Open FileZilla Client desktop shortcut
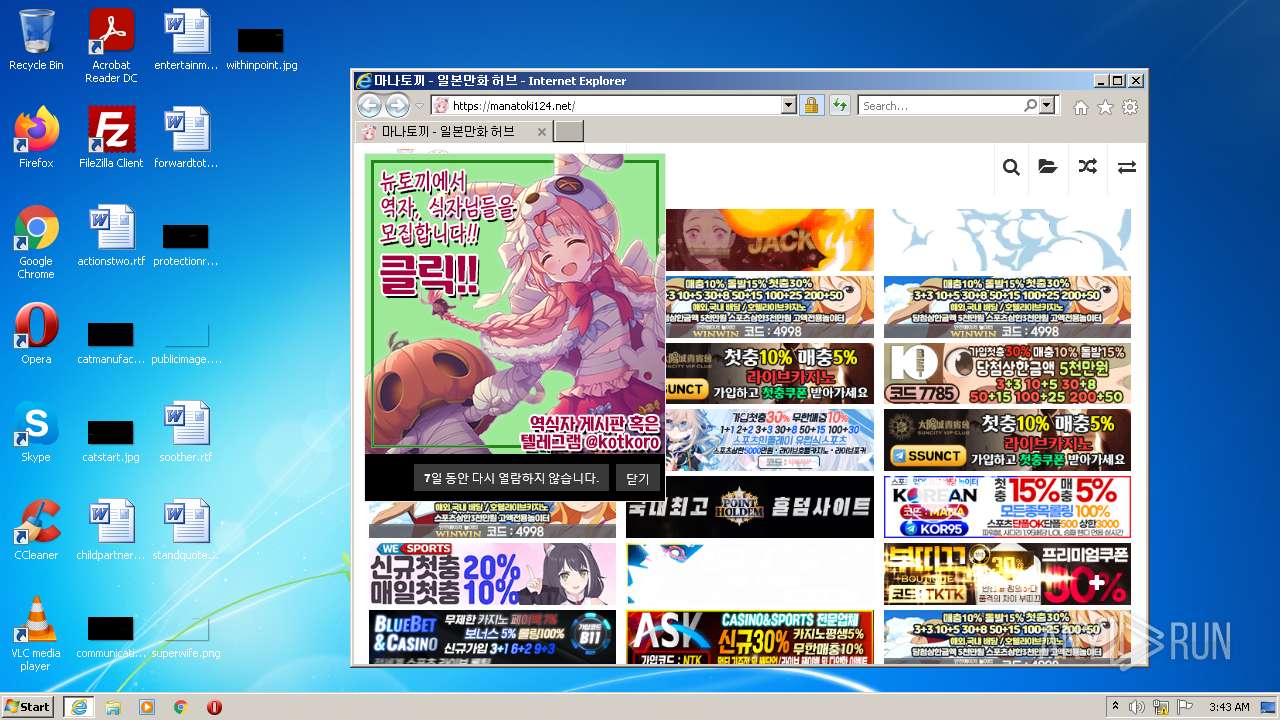This screenshot has height=720, width=1280. (111, 137)
